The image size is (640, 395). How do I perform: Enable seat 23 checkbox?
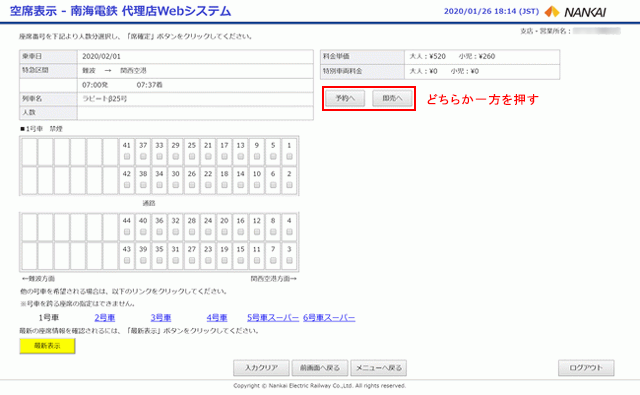pyautogui.click(x=208, y=260)
